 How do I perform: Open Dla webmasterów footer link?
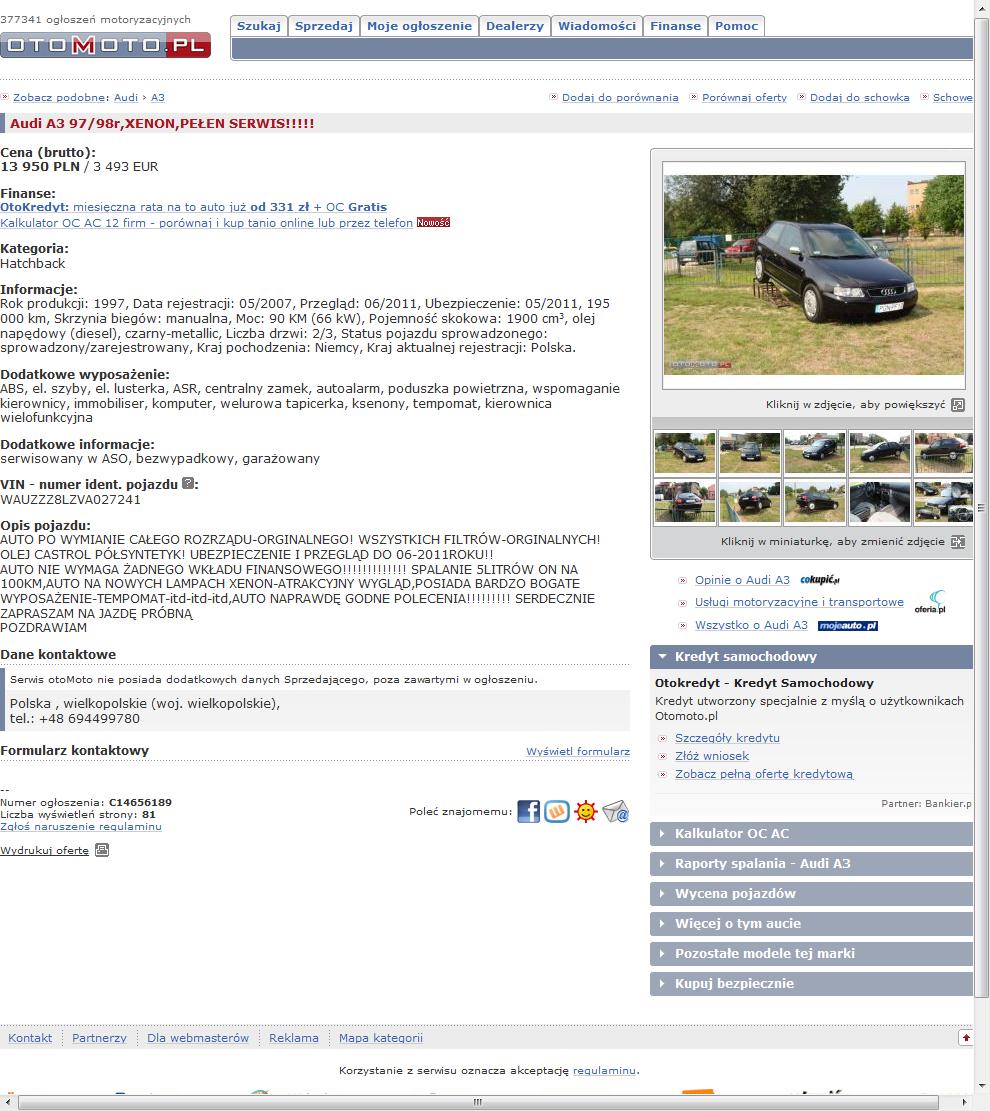coord(198,1038)
